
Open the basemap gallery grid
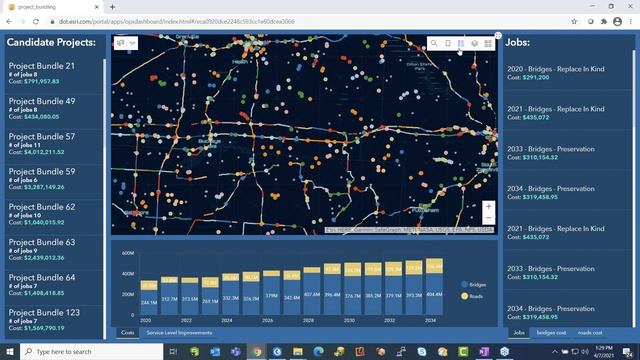click(x=488, y=43)
